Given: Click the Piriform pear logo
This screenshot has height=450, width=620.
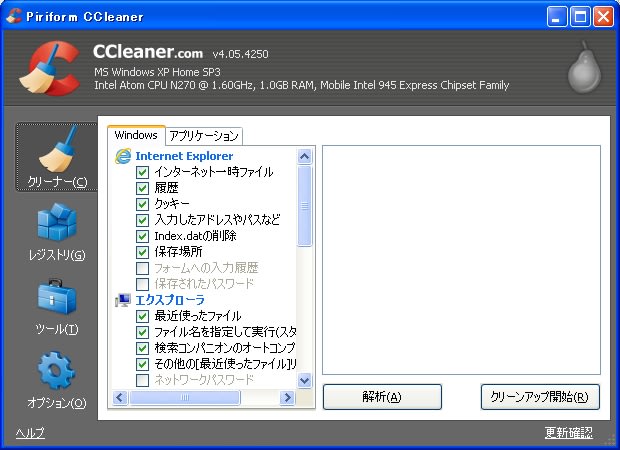Looking at the screenshot, I should point(584,67).
